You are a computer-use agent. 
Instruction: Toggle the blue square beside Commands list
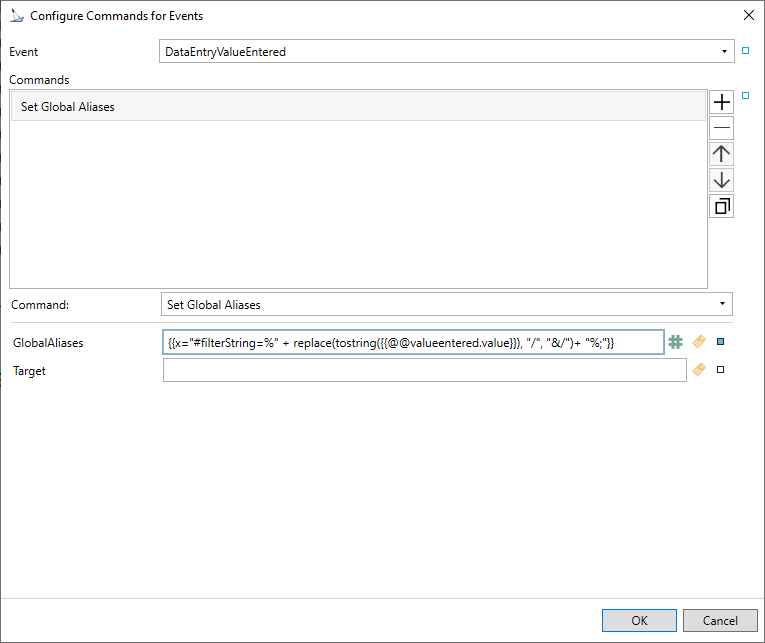[745, 96]
